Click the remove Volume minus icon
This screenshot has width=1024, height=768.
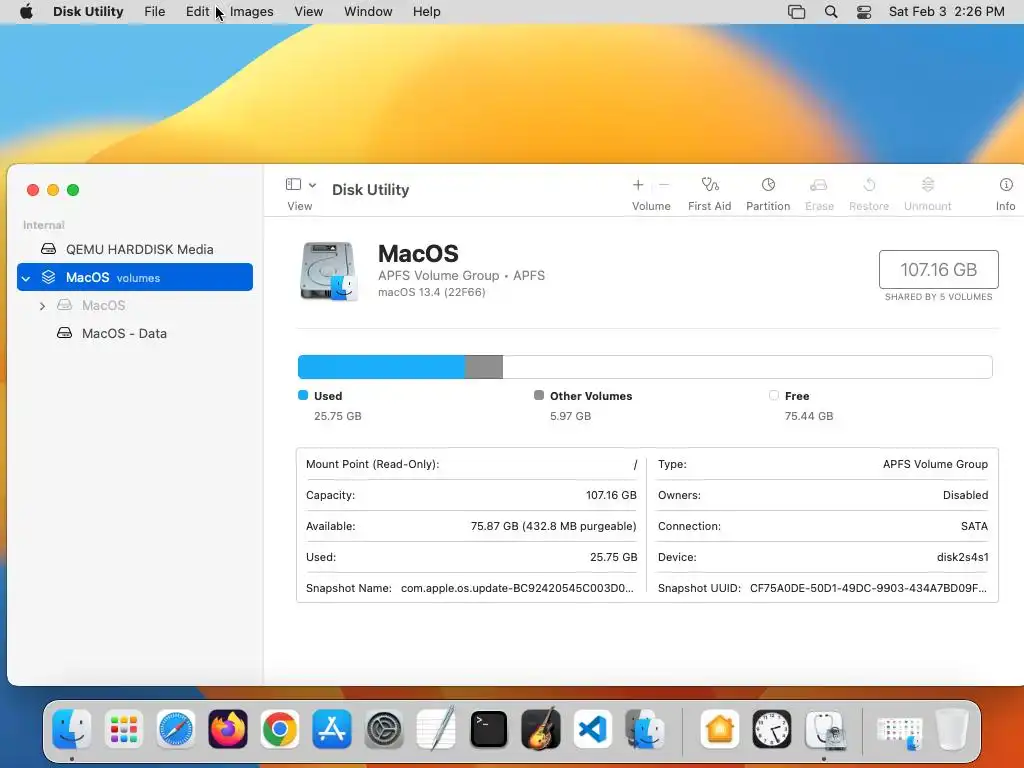664,185
